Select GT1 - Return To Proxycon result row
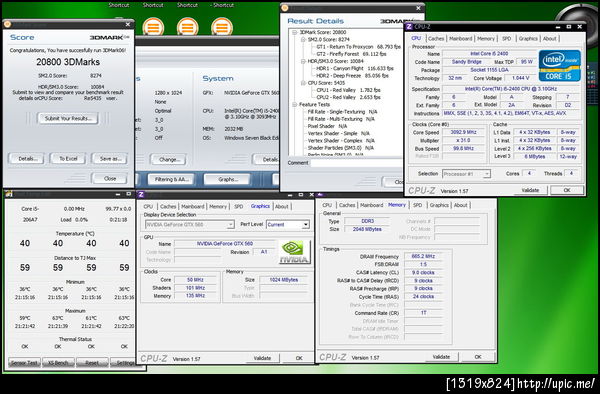Image resolution: width=600 pixels, height=394 pixels. pyautogui.click(x=358, y=47)
